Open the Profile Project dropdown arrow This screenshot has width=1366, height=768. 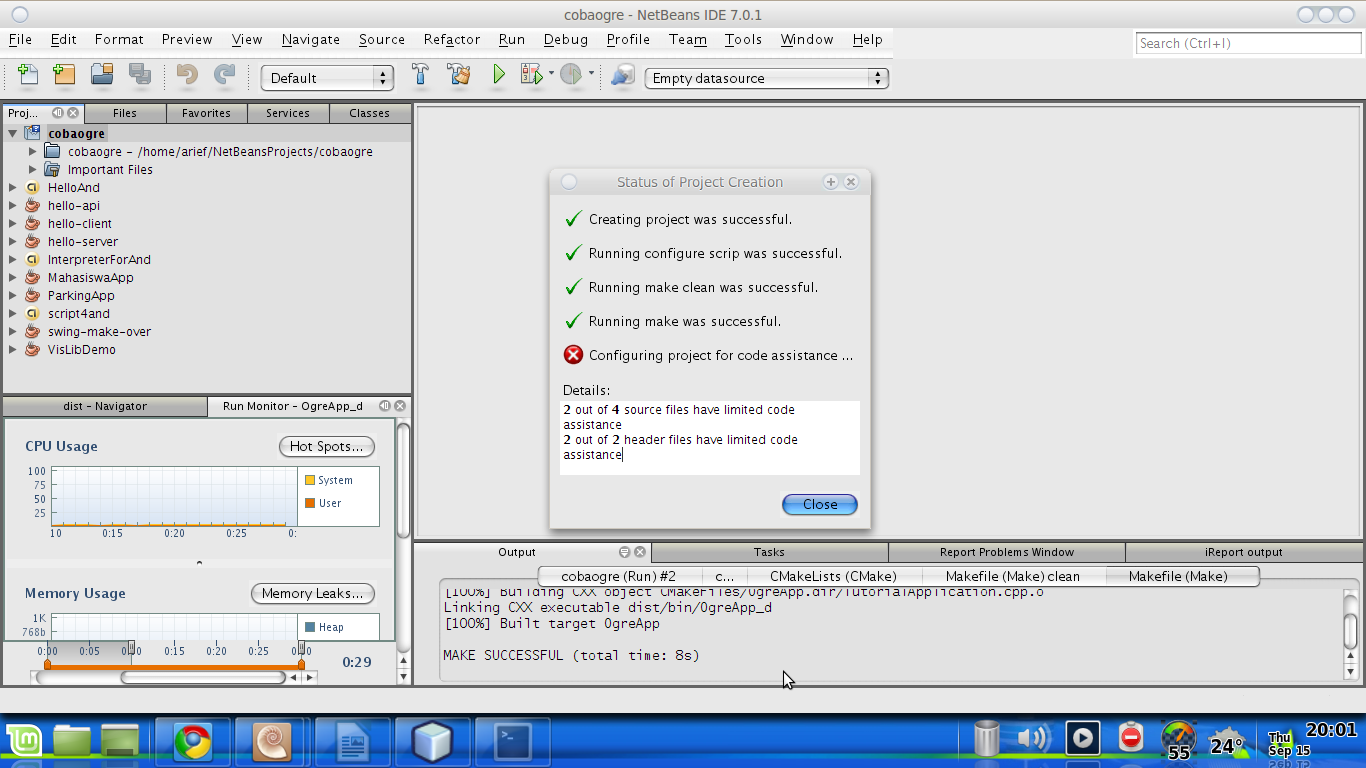[x=591, y=73]
